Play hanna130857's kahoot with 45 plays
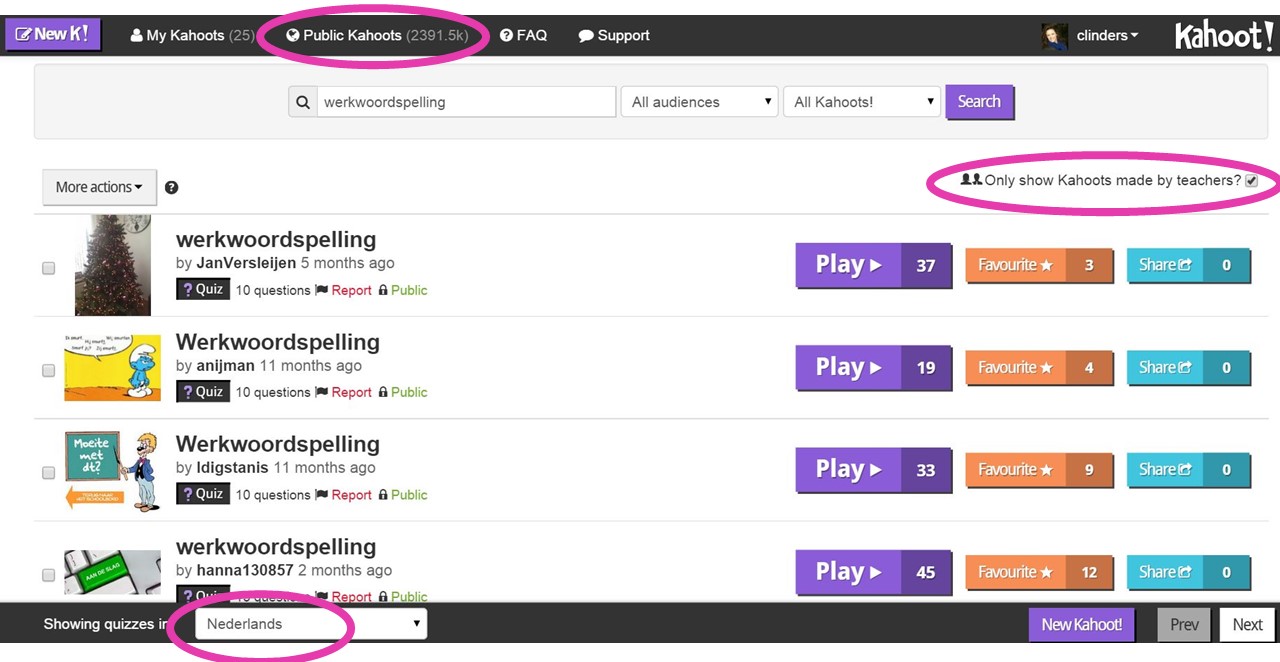1280x662 pixels. [873, 572]
